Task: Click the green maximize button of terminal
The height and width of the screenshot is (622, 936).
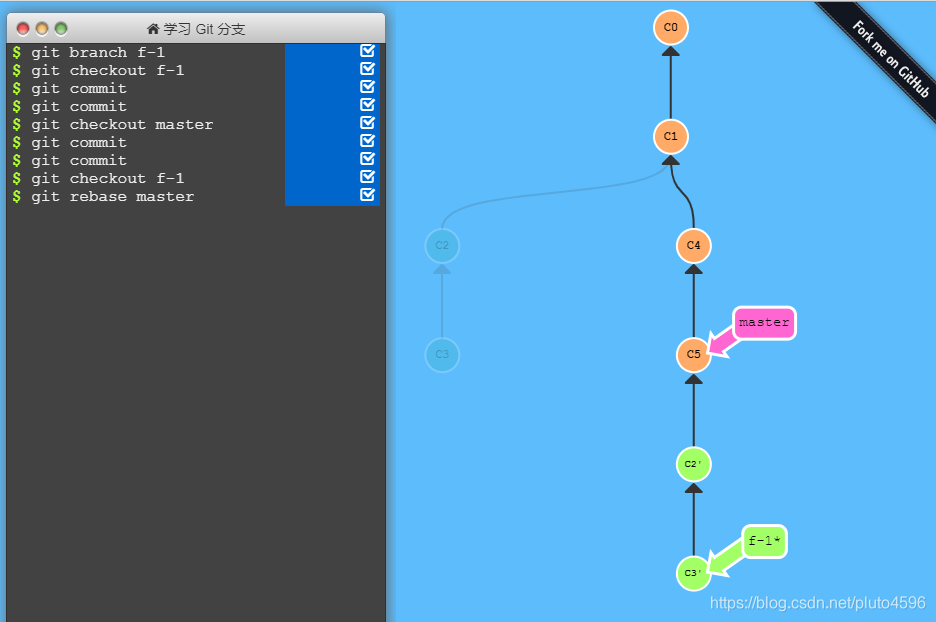Action: coord(61,28)
